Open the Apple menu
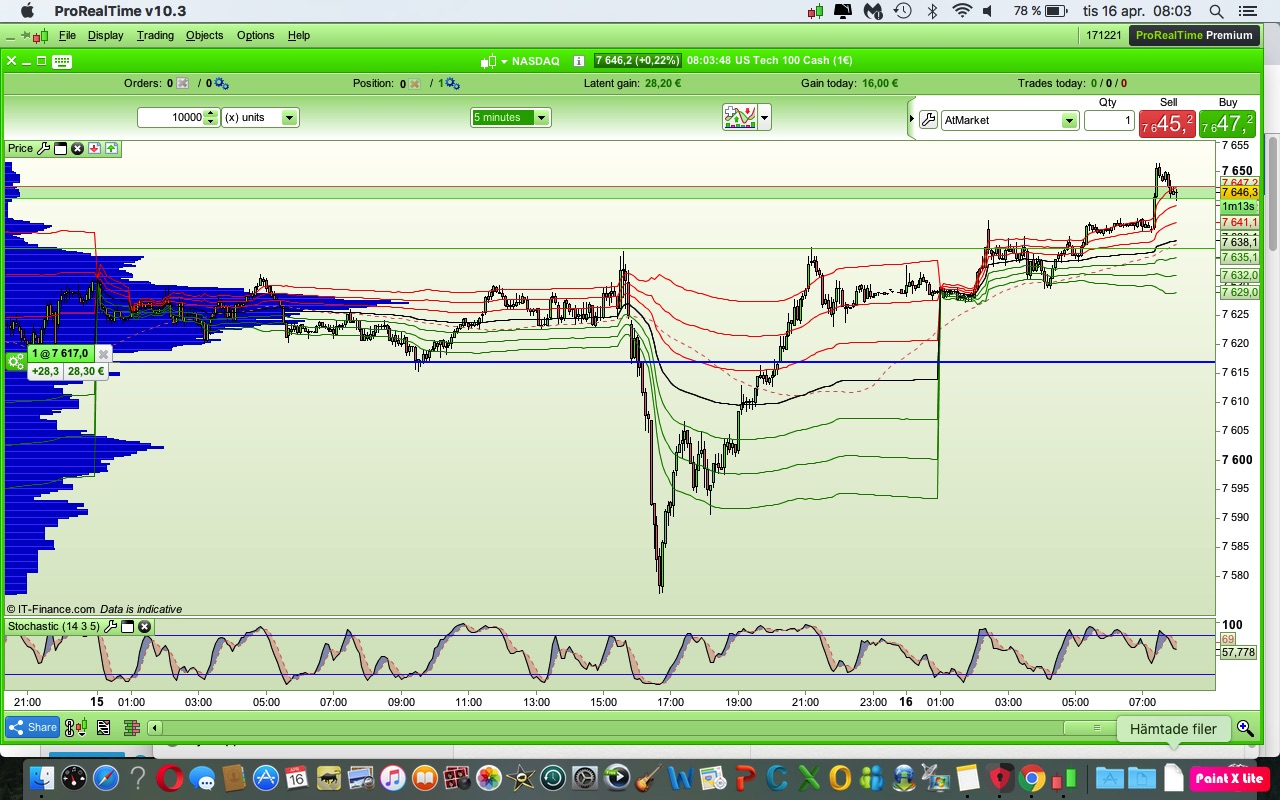 pyautogui.click(x=27, y=11)
